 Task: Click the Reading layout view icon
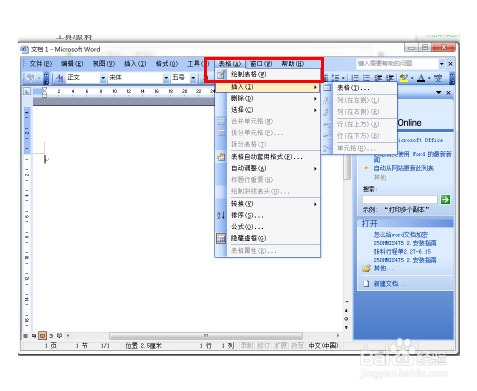click(59, 336)
